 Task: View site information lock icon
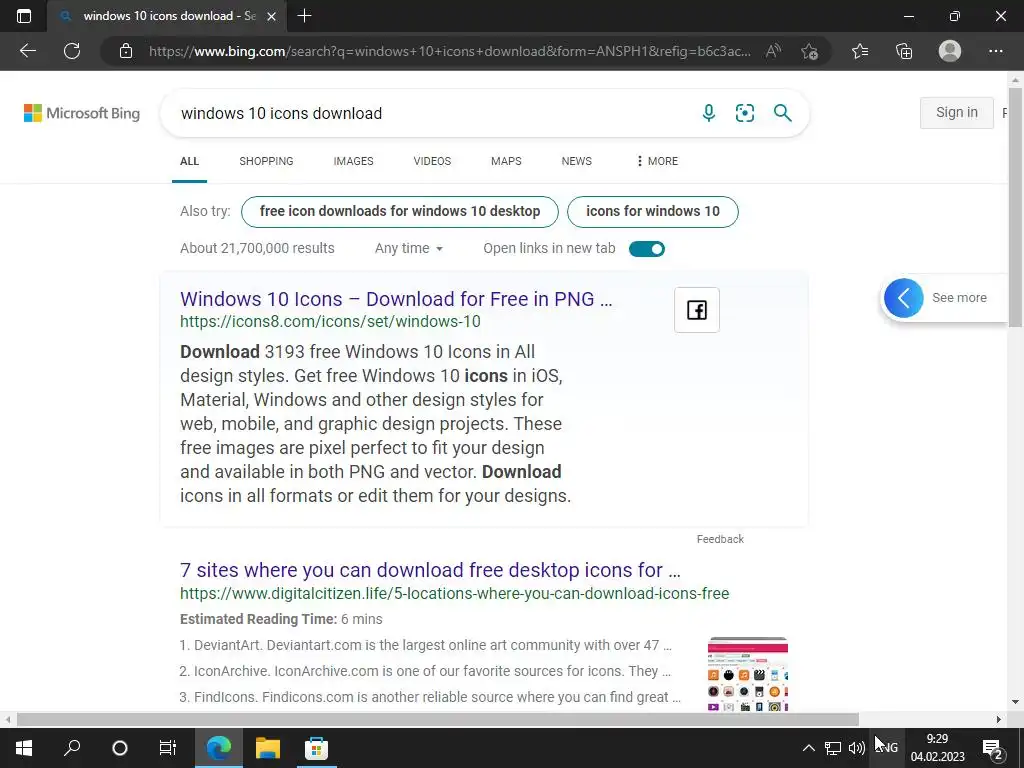click(x=126, y=51)
